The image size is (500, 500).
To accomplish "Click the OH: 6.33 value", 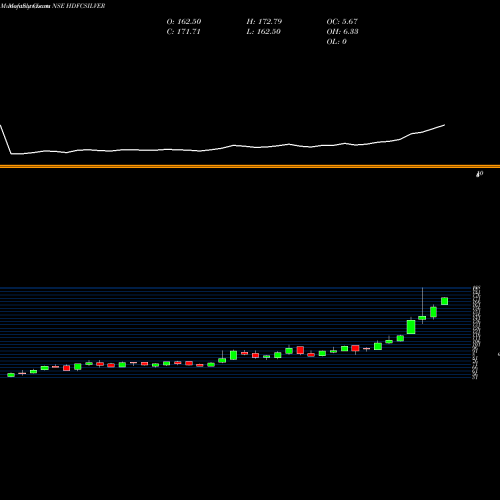I will [x=342, y=31].
